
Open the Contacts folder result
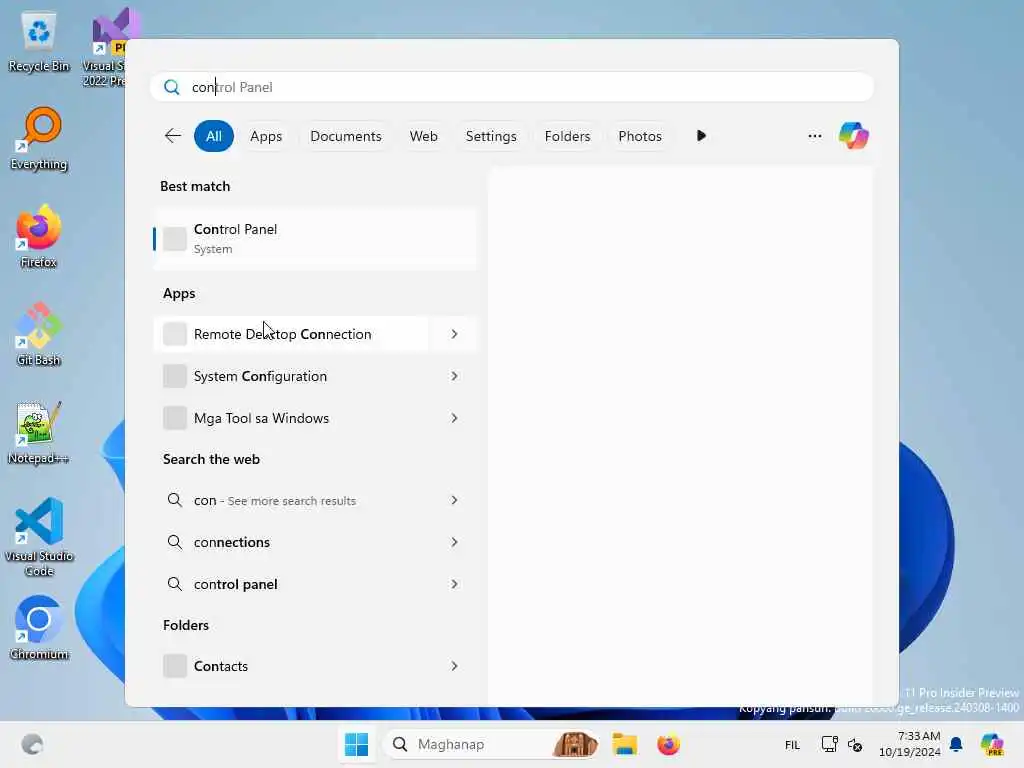point(291,665)
